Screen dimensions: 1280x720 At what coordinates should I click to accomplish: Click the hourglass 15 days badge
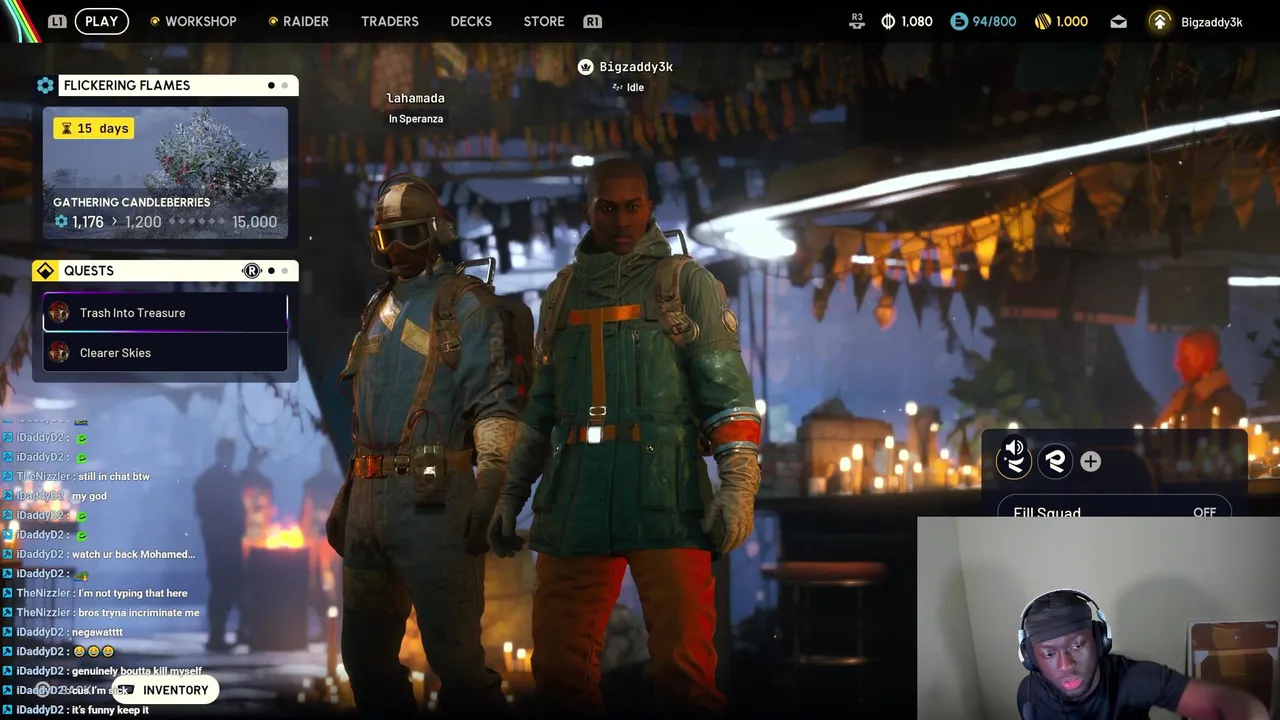point(93,128)
